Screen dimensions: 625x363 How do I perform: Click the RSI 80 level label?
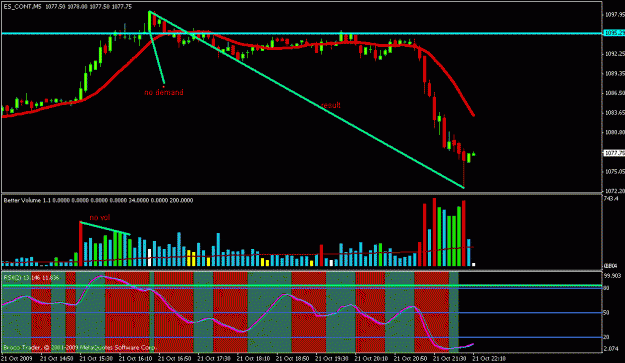click(x=606, y=288)
